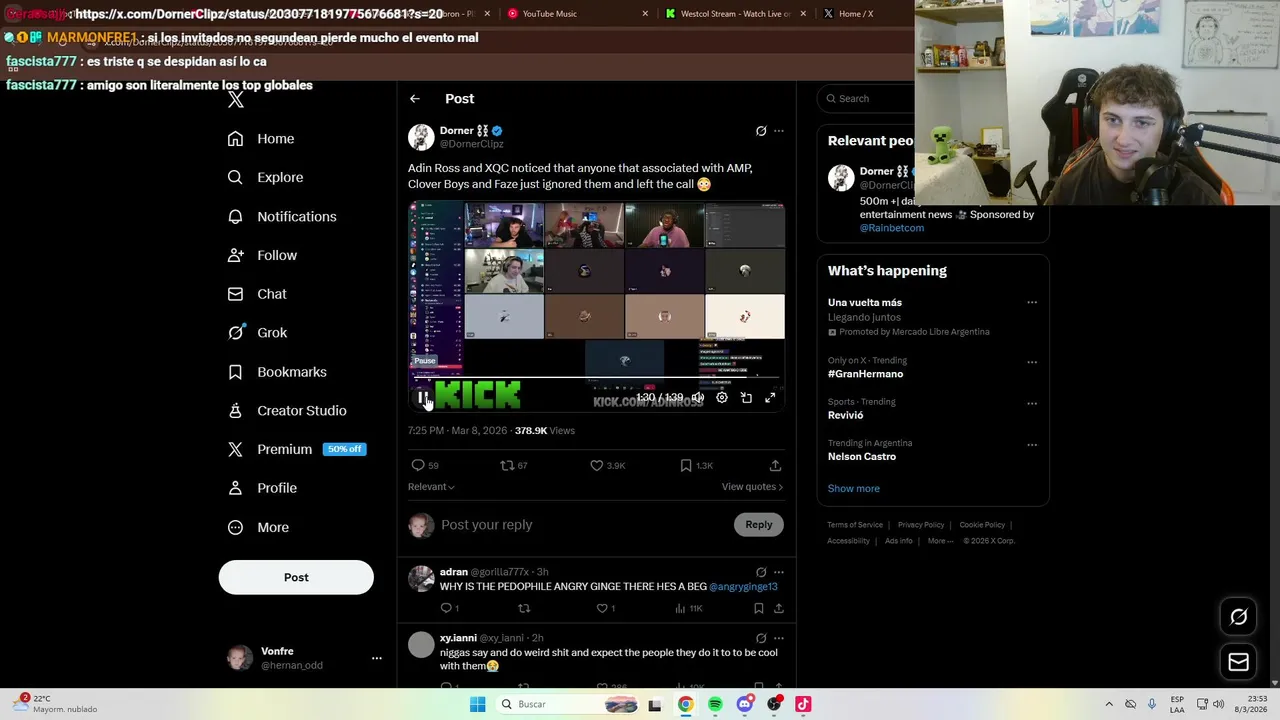Share Dorner's post via share icon
1280x720 pixels.
(x=775, y=465)
